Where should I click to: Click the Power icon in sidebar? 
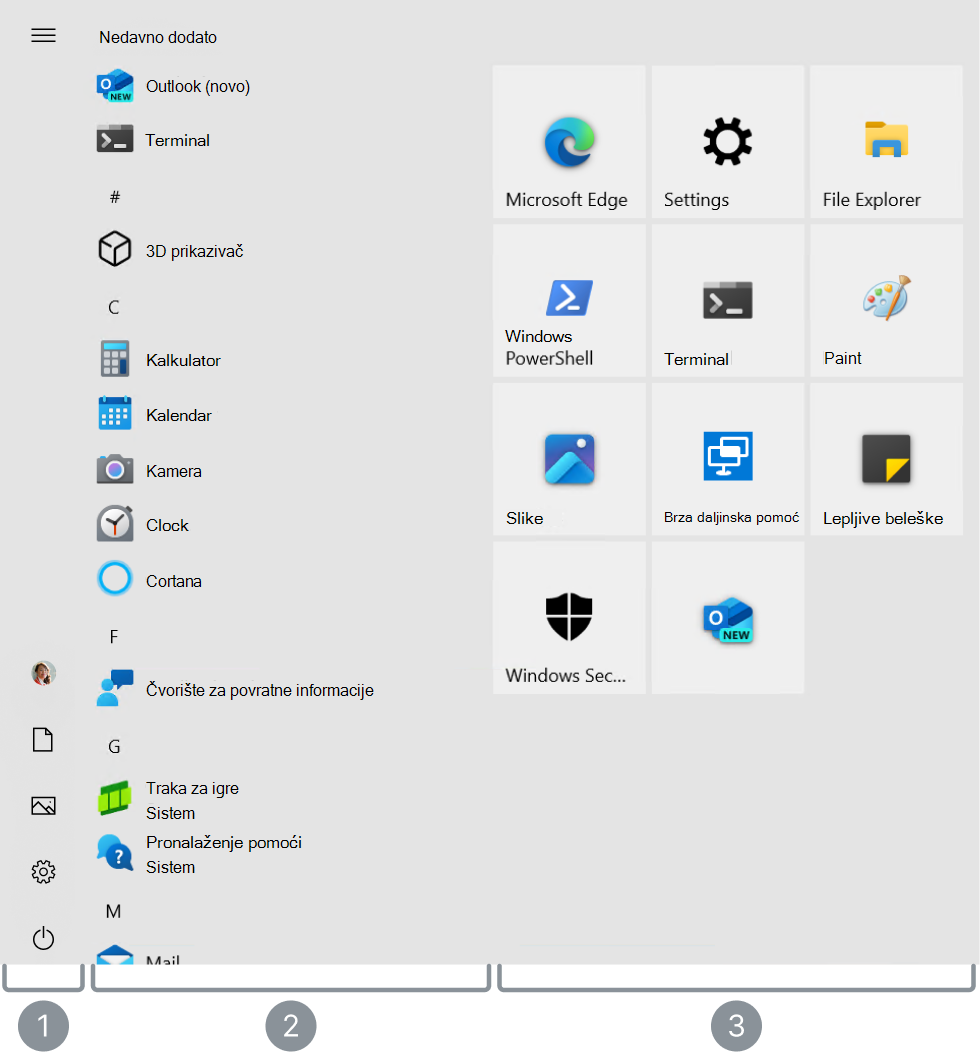point(44,938)
